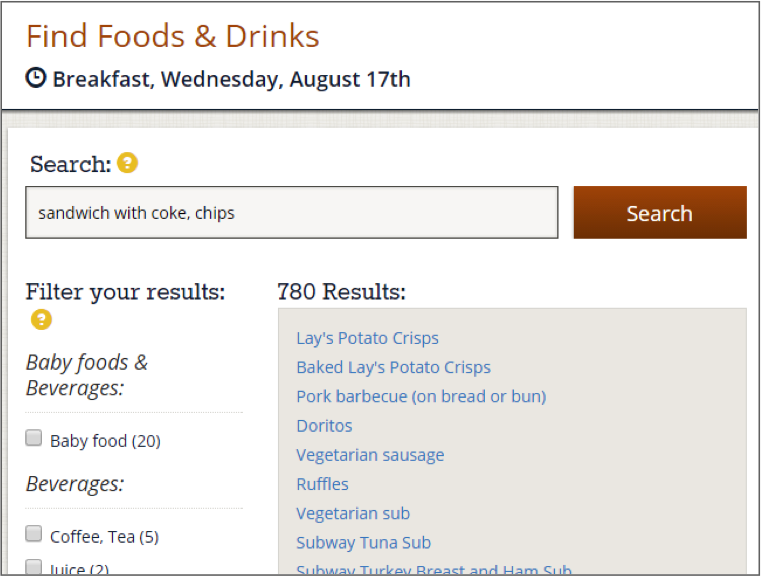Screen dimensions: 761x576
Task: Open Subway Turkey Breast and Ham Sub
Action: 434,569
